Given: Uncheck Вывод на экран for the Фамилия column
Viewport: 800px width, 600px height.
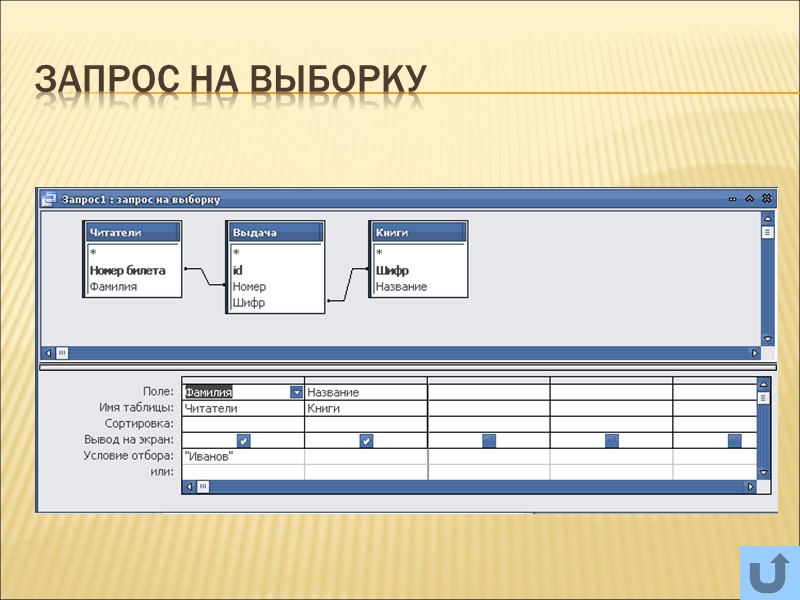Looking at the screenshot, I should click(243, 440).
